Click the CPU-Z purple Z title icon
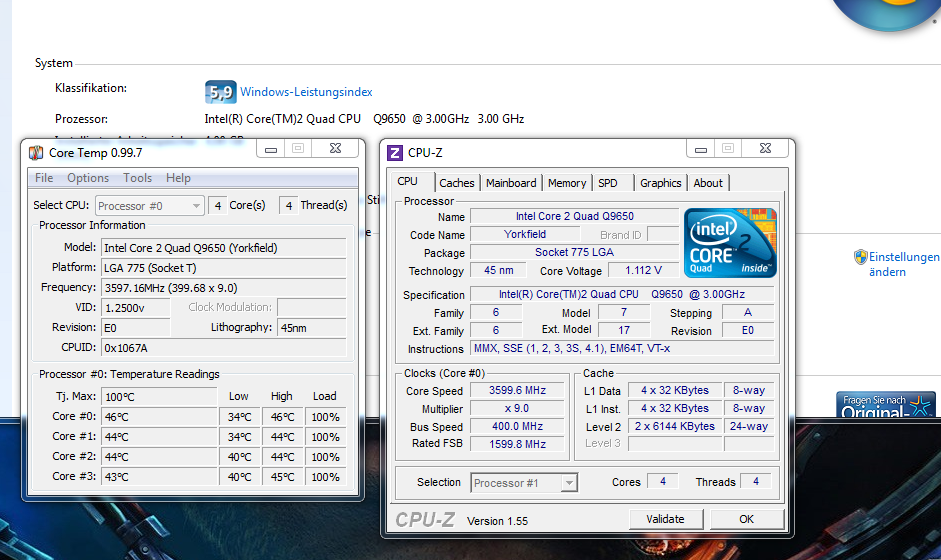 pyautogui.click(x=395, y=152)
